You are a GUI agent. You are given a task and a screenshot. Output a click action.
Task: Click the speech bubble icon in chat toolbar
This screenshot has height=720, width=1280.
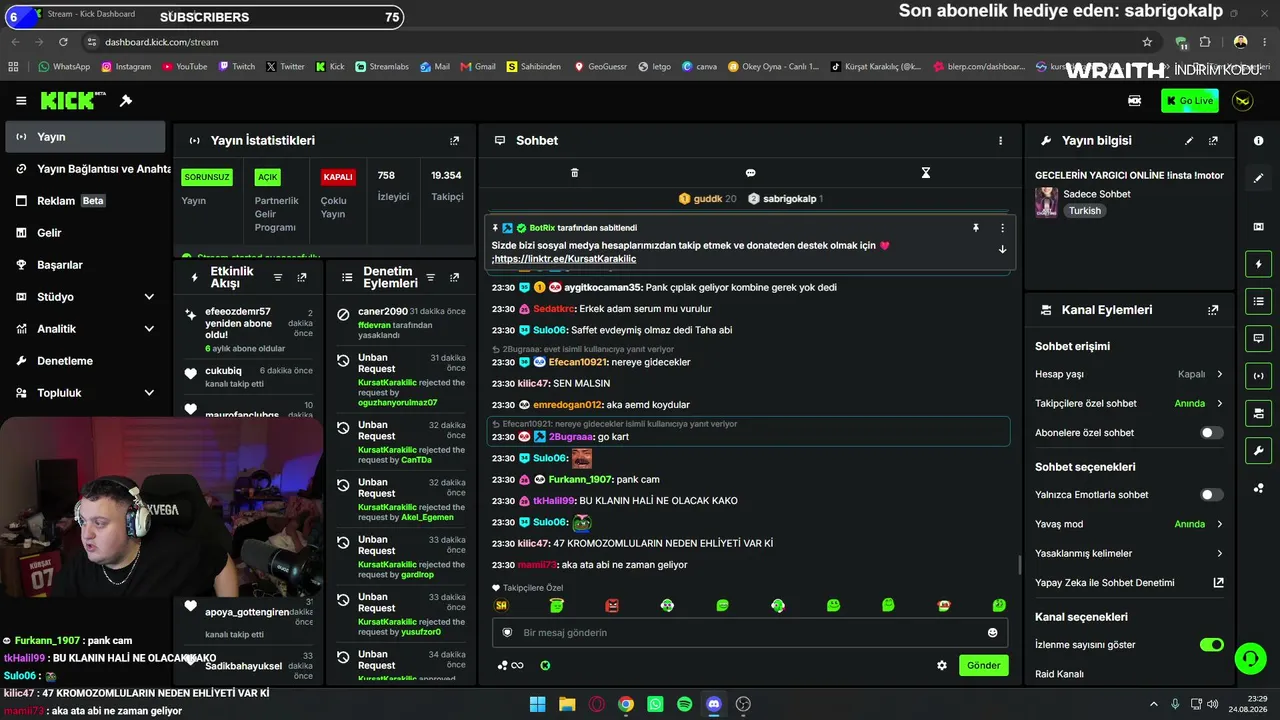750,173
